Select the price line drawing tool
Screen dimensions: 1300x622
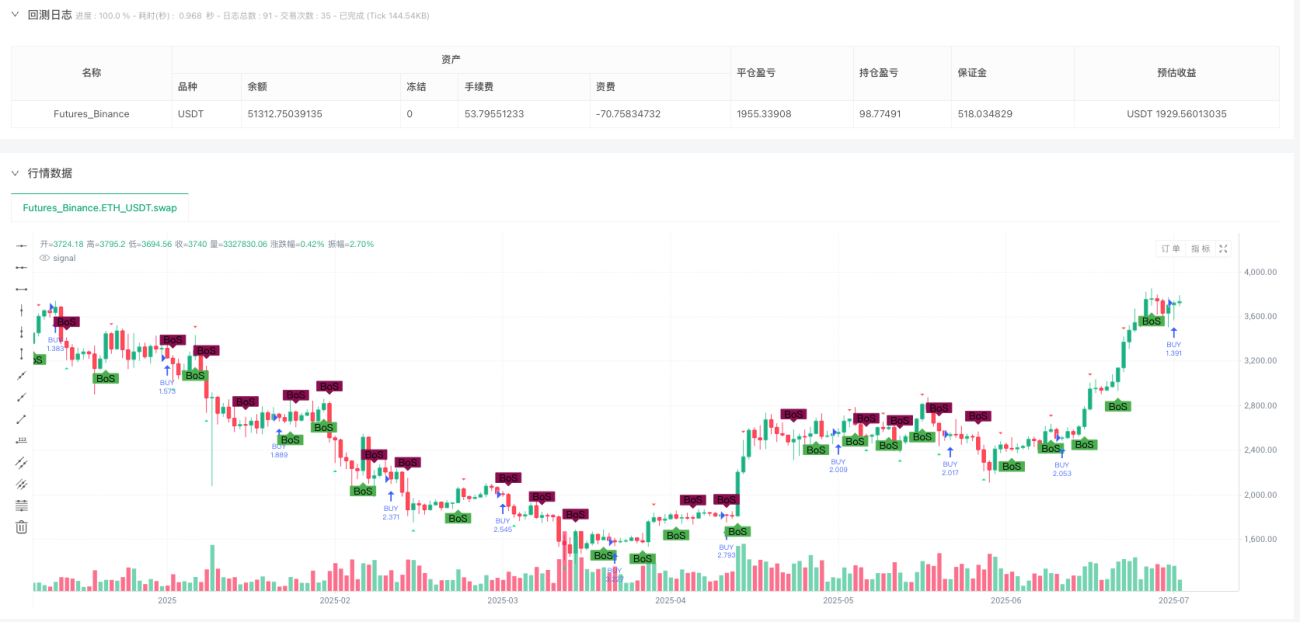point(21,440)
